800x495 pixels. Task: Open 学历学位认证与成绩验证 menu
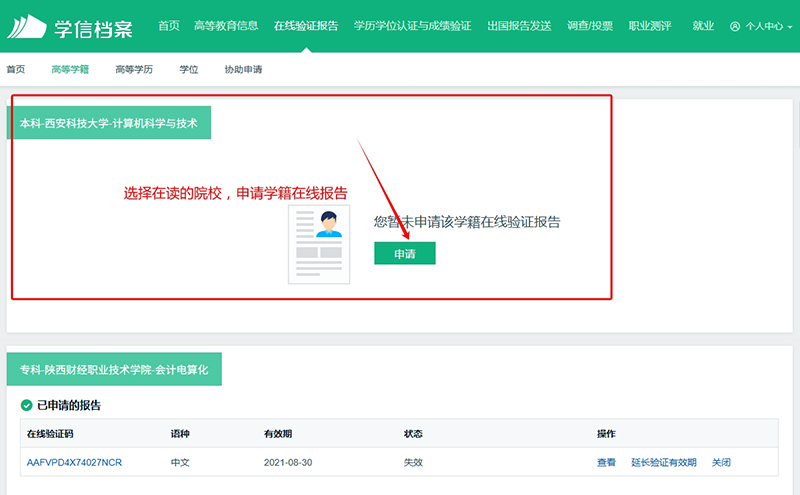pyautogui.click(x=412, y=26)
